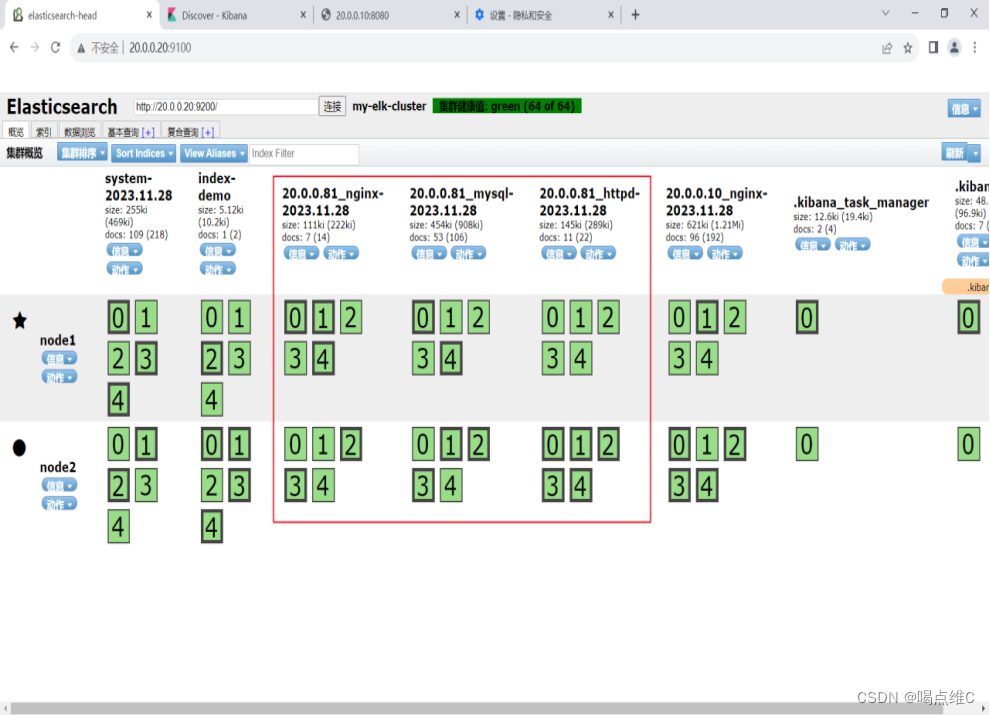Switch to the 复合查询 tab
Image resolution: width=990 pixels, height=715 pixels.
click(182, 131)
